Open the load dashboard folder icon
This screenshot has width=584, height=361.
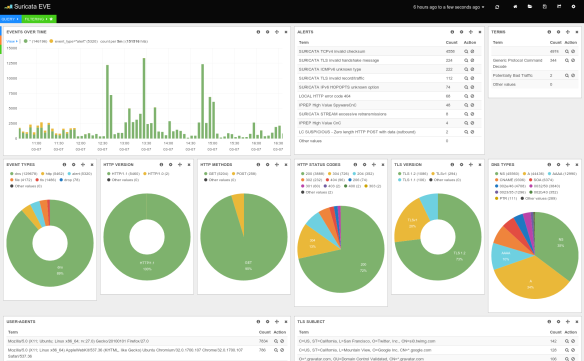coord(530,7)
